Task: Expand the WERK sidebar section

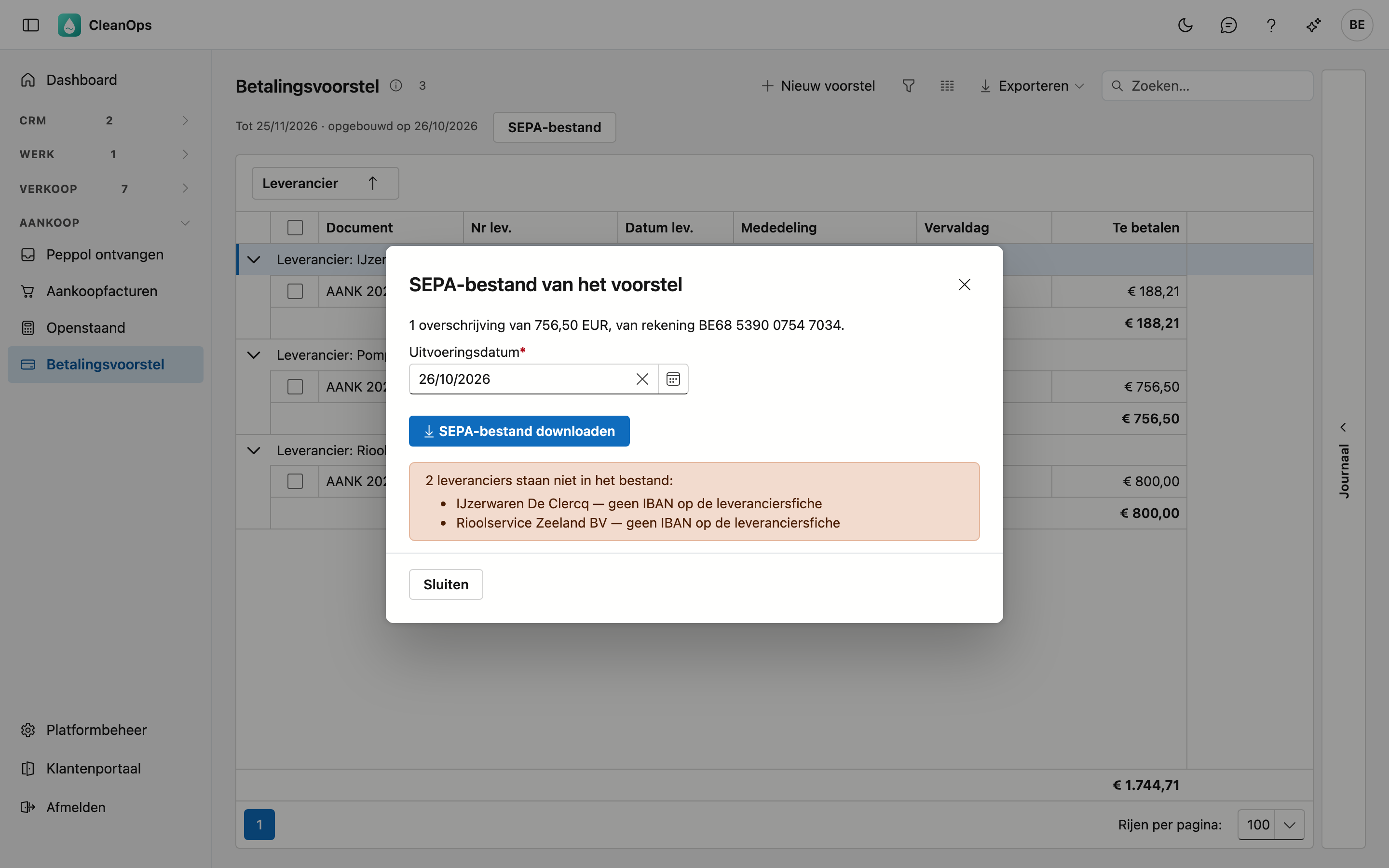Action: [106, 154]
